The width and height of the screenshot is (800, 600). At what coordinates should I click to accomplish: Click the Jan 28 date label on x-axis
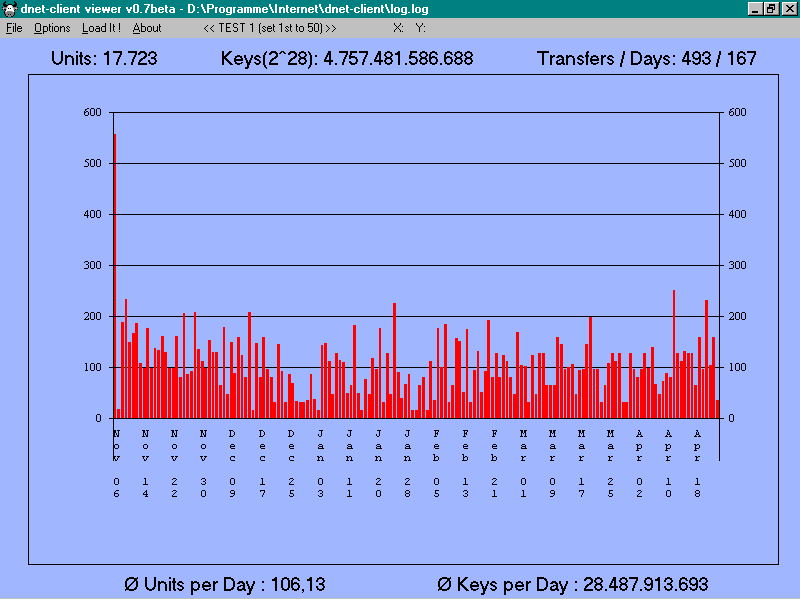(x=407, y=463)
